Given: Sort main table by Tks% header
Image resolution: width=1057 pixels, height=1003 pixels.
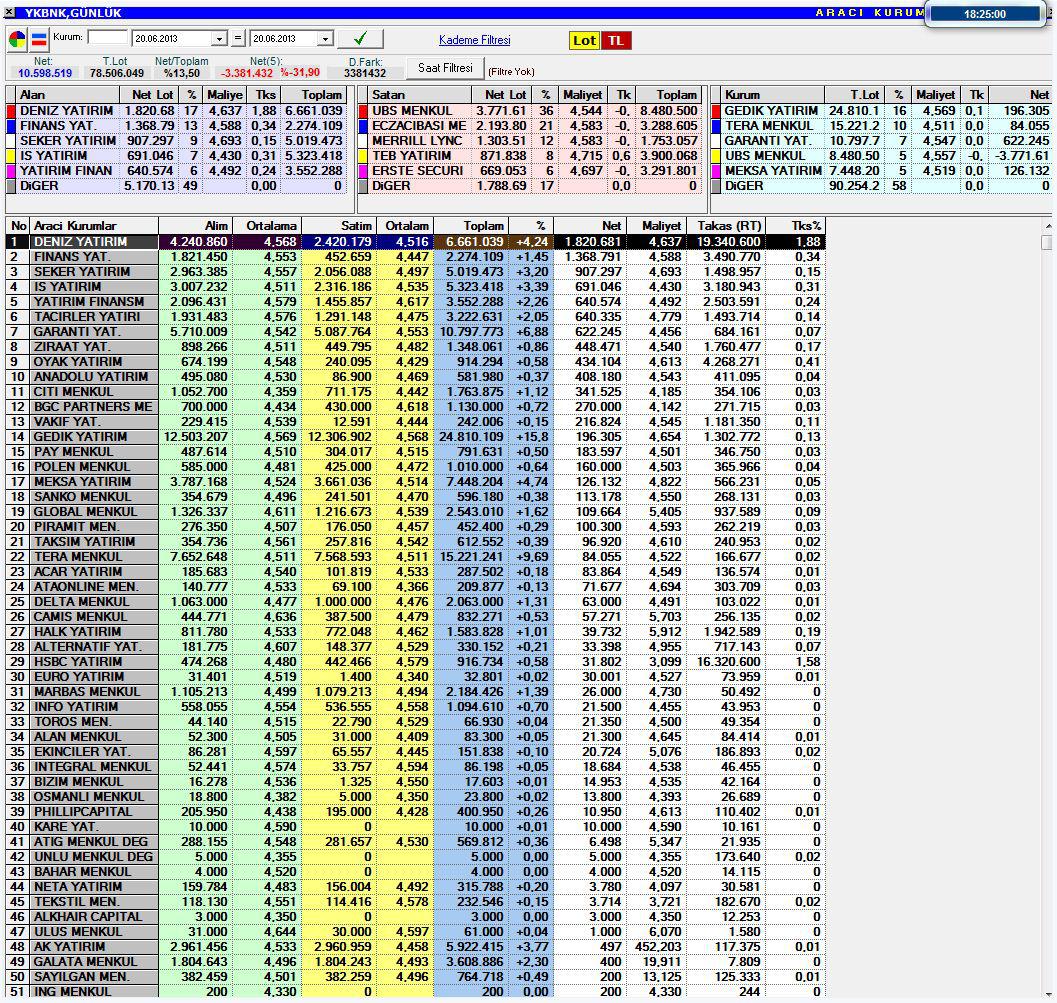Looking at the screenshot, I should coord(795,226).
